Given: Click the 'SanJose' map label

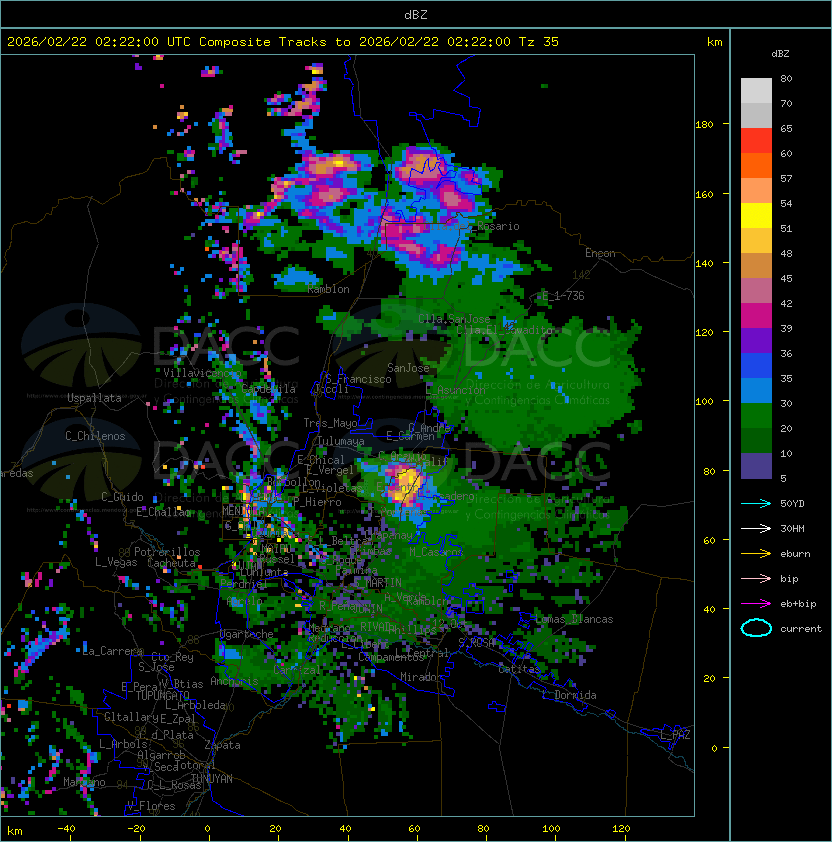Looking at the screenshot, I should click(x=408, y=368).
